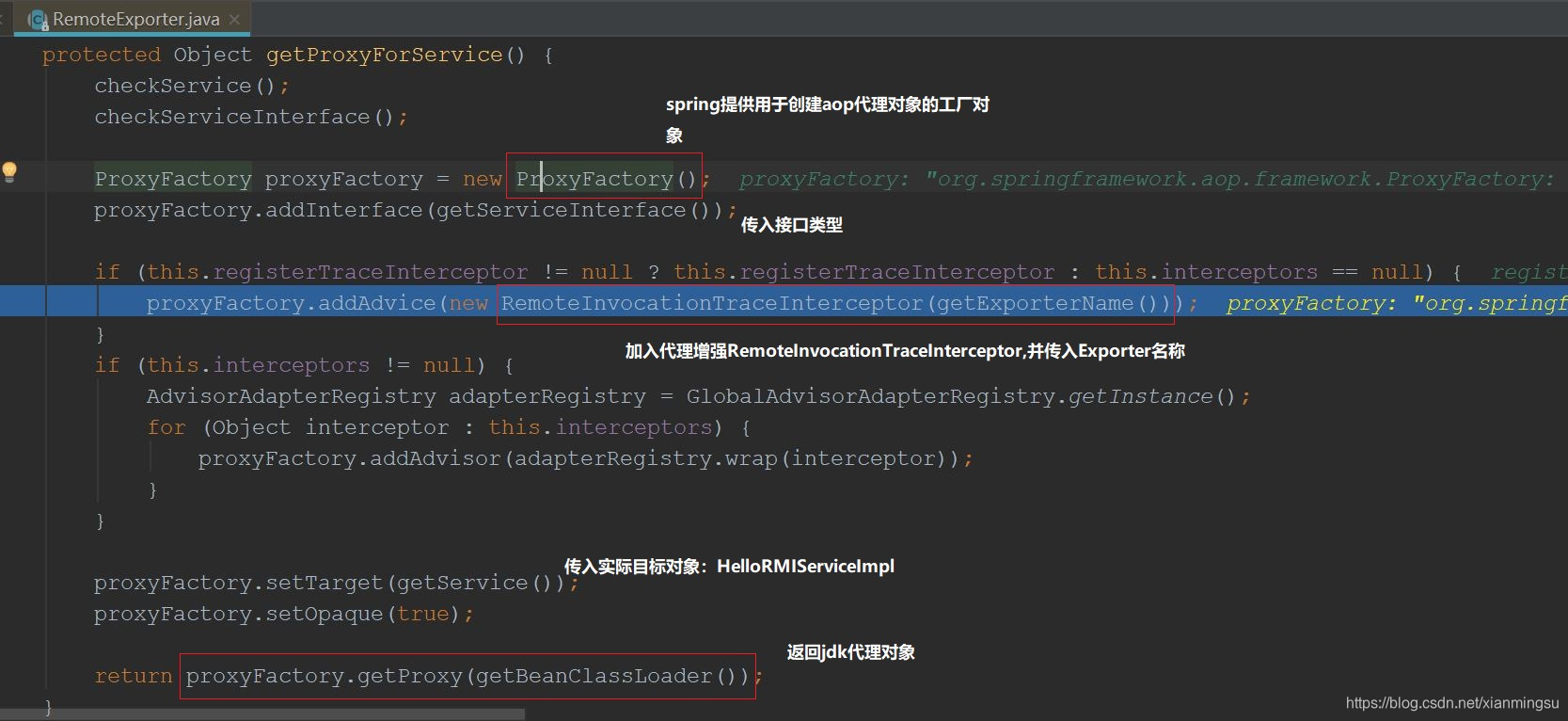Click the first this.registerTraceInterceptor in the condition
The height and width of the screenshot is (721, 1568).
(337, 272)
